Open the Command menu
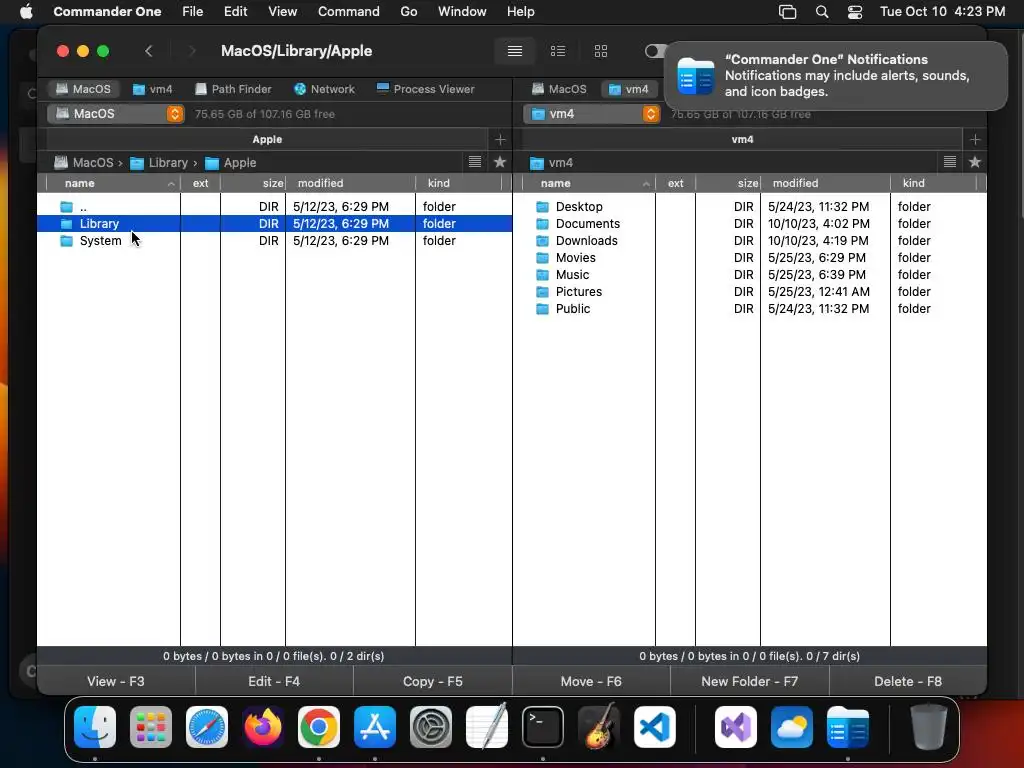This screenshot has width=1024, height=768. click(x=348, y=11)
